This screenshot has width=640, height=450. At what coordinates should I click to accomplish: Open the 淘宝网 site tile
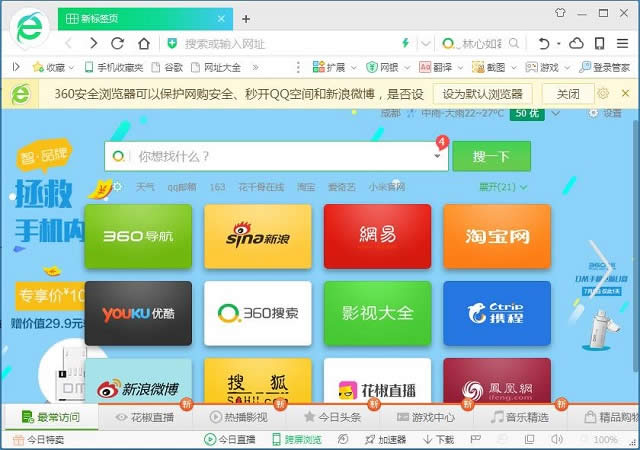tap(497, 237)
